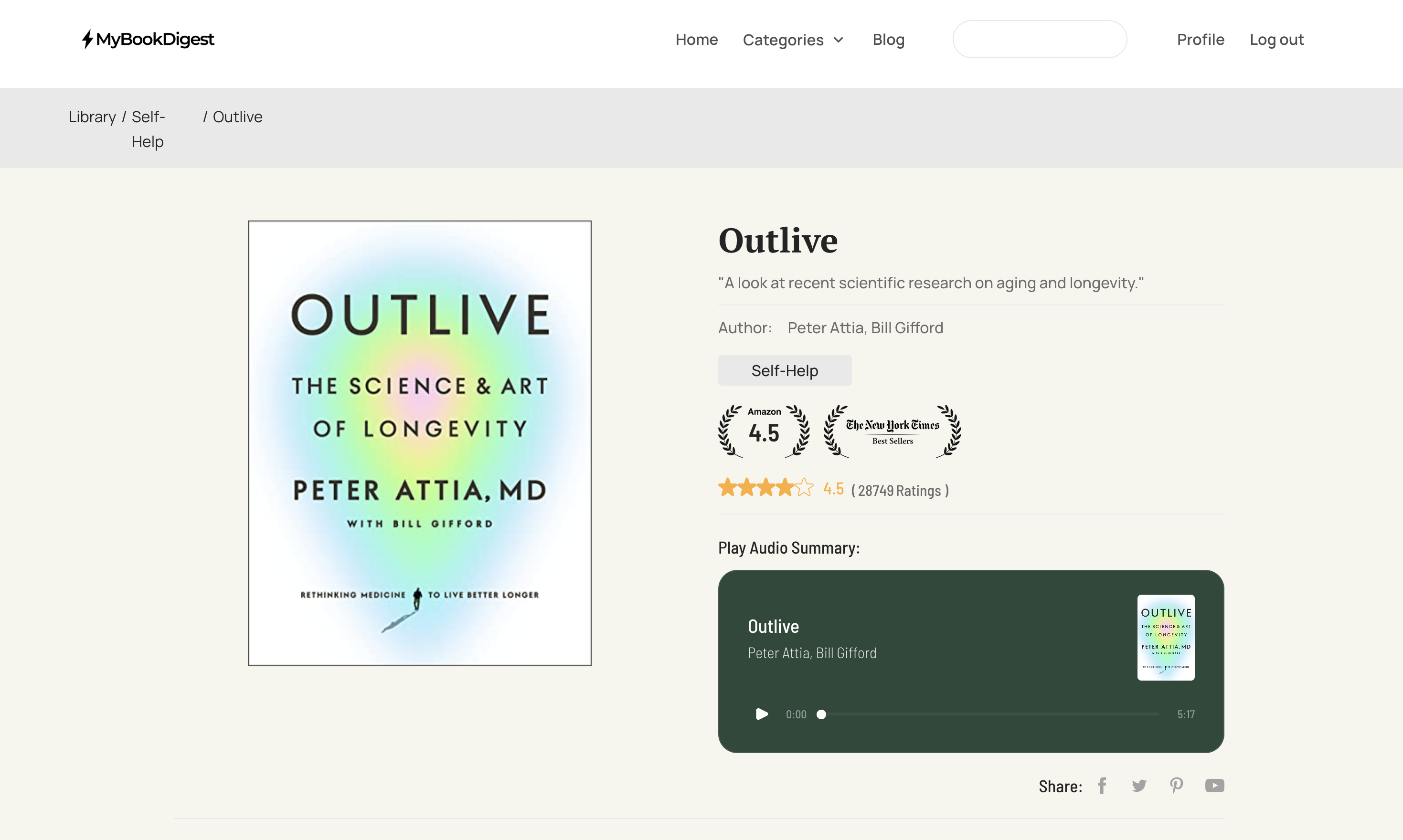
Task: Click the Play Audio Summary label
Action: (x=789, y=548)
